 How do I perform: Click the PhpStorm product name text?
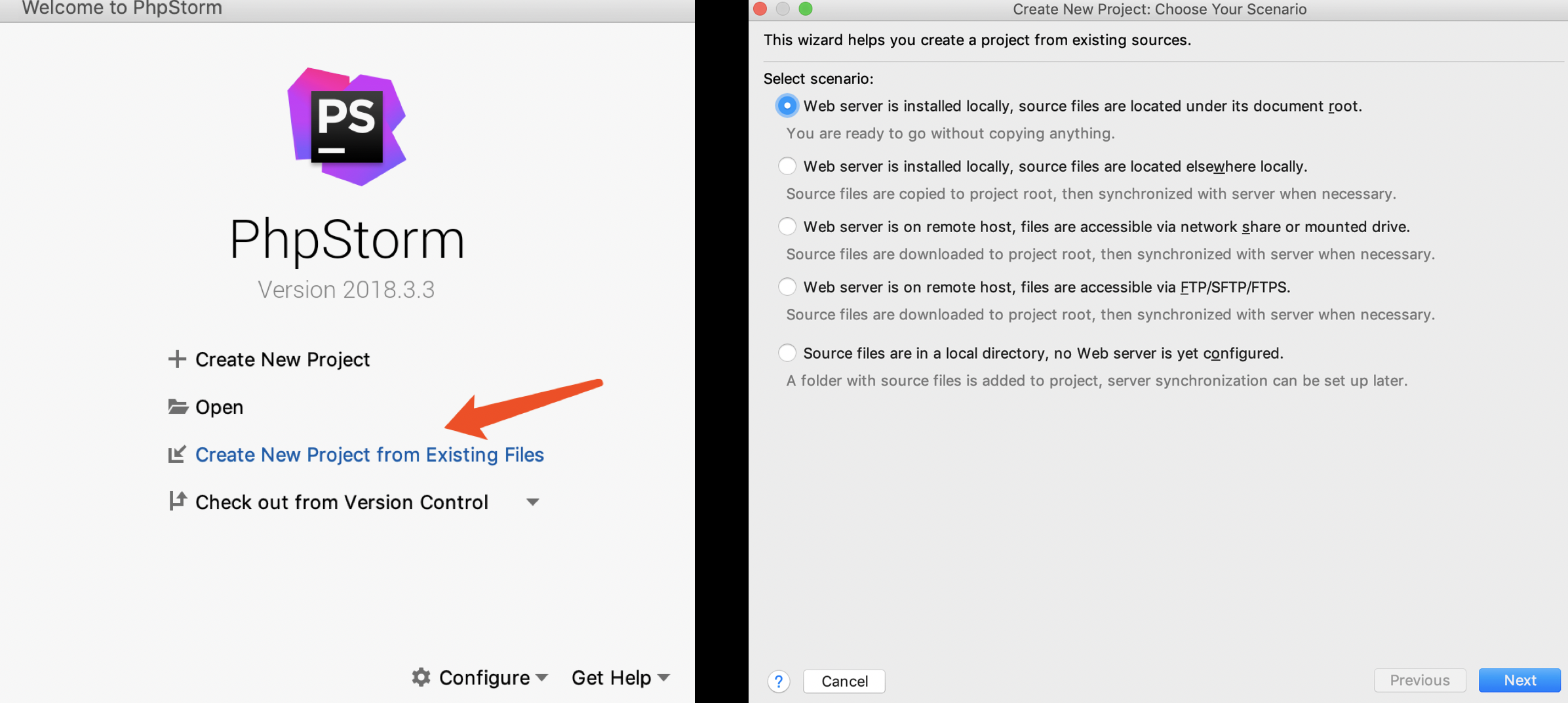click(347, 240)
